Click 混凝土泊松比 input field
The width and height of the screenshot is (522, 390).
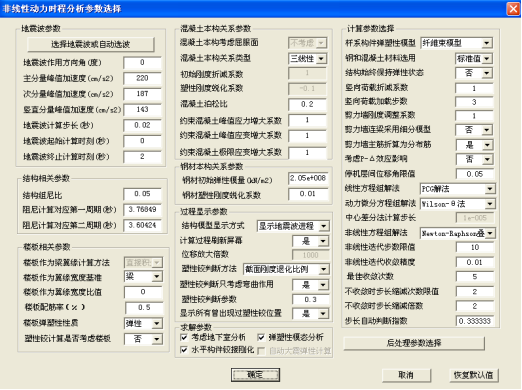[307, 104]
